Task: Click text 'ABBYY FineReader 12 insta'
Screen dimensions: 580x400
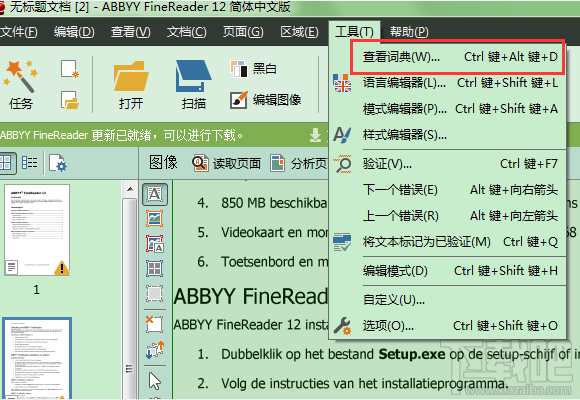Action: tap(250, 325)
